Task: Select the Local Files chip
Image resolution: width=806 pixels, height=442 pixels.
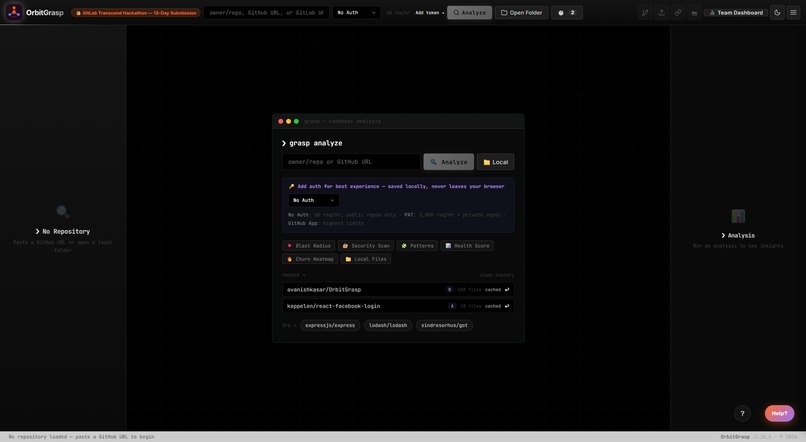Action: 365,259
